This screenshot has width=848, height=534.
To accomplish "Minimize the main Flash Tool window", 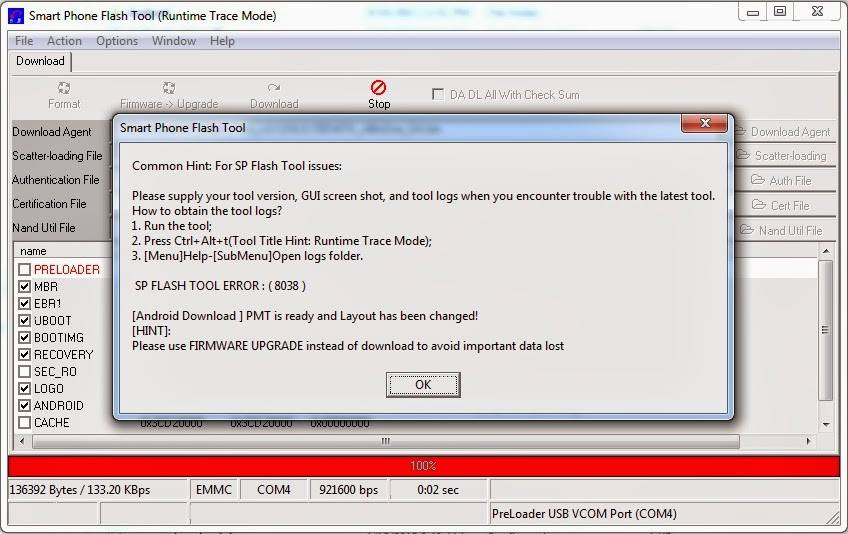I will (753, 12).
